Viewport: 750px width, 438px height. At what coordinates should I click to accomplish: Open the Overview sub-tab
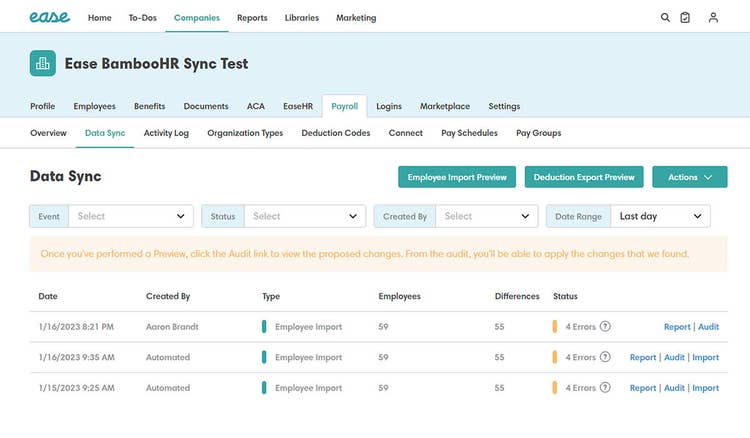(x=48, y=133)
